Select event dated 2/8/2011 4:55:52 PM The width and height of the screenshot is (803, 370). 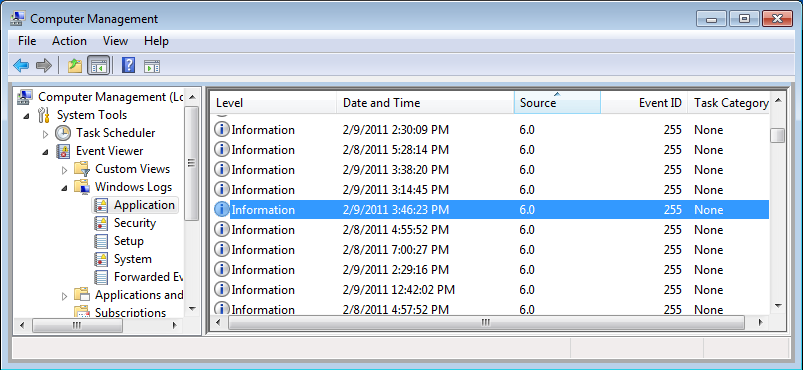point(490,230)
